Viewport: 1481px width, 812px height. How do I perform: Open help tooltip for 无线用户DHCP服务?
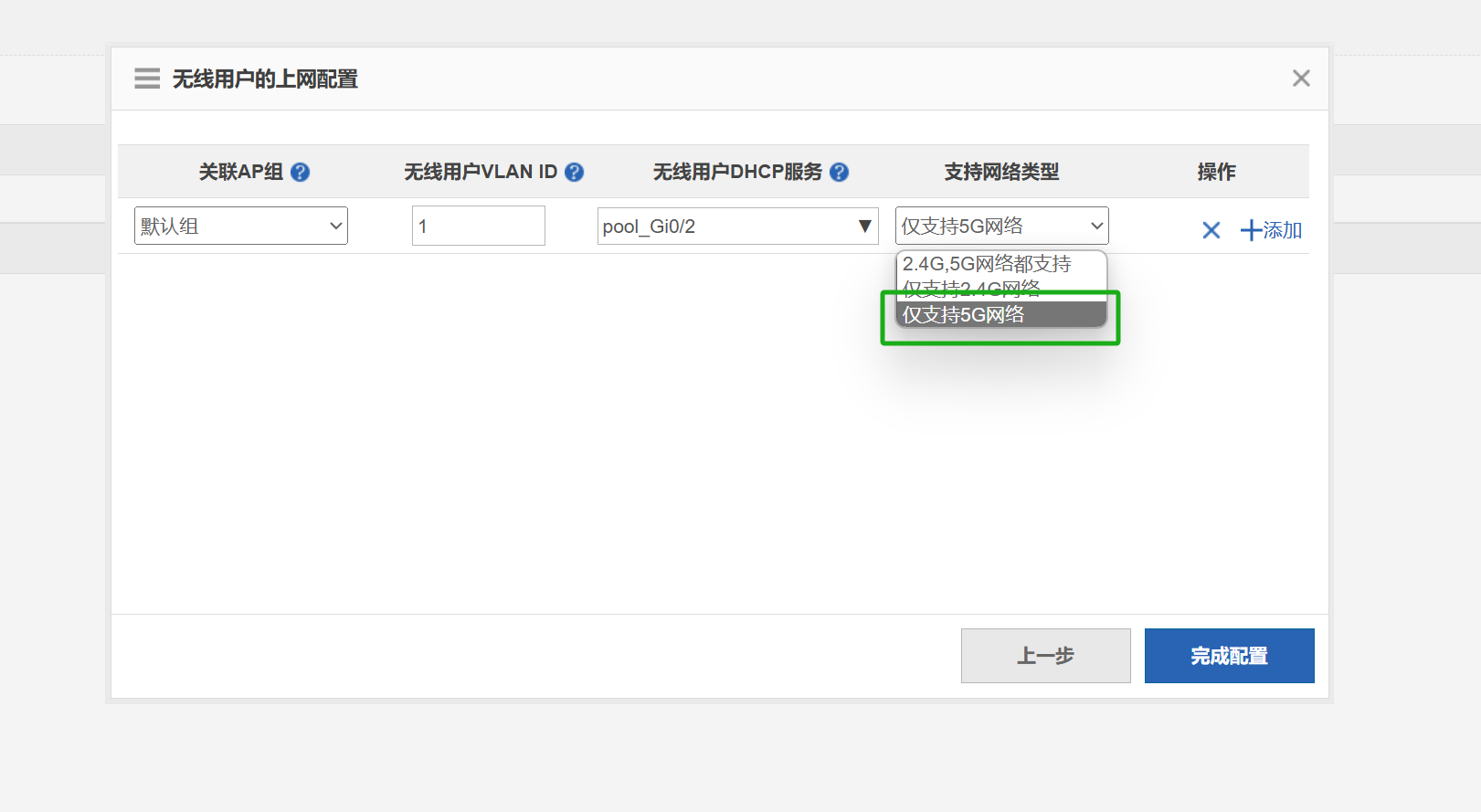click(839, 172)
